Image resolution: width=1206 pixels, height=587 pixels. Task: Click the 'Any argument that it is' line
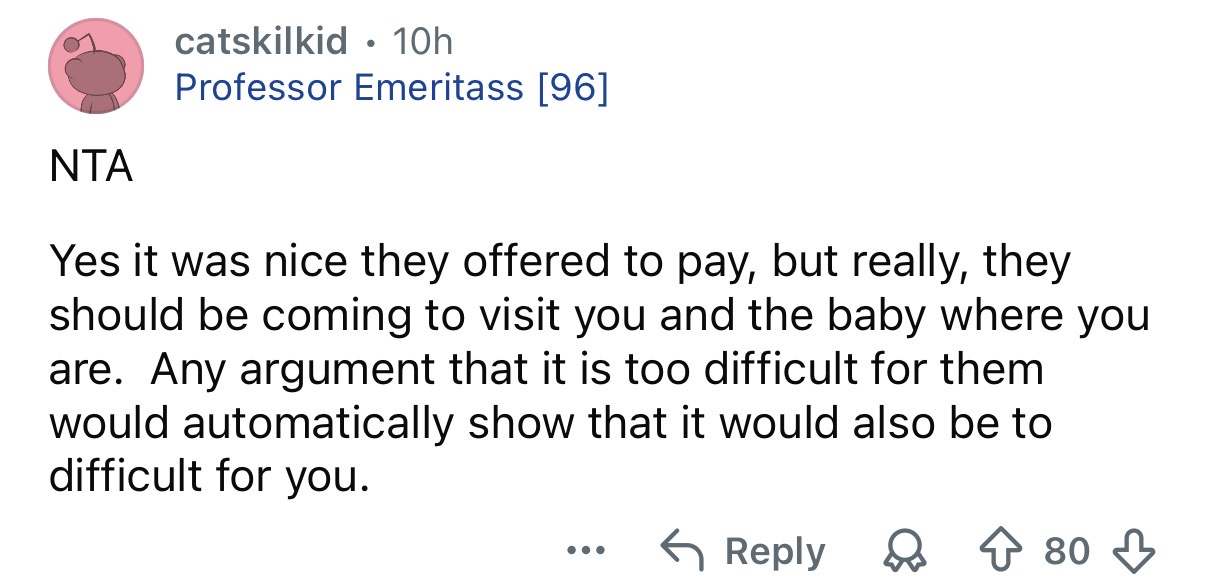click(x=546, y=370)
